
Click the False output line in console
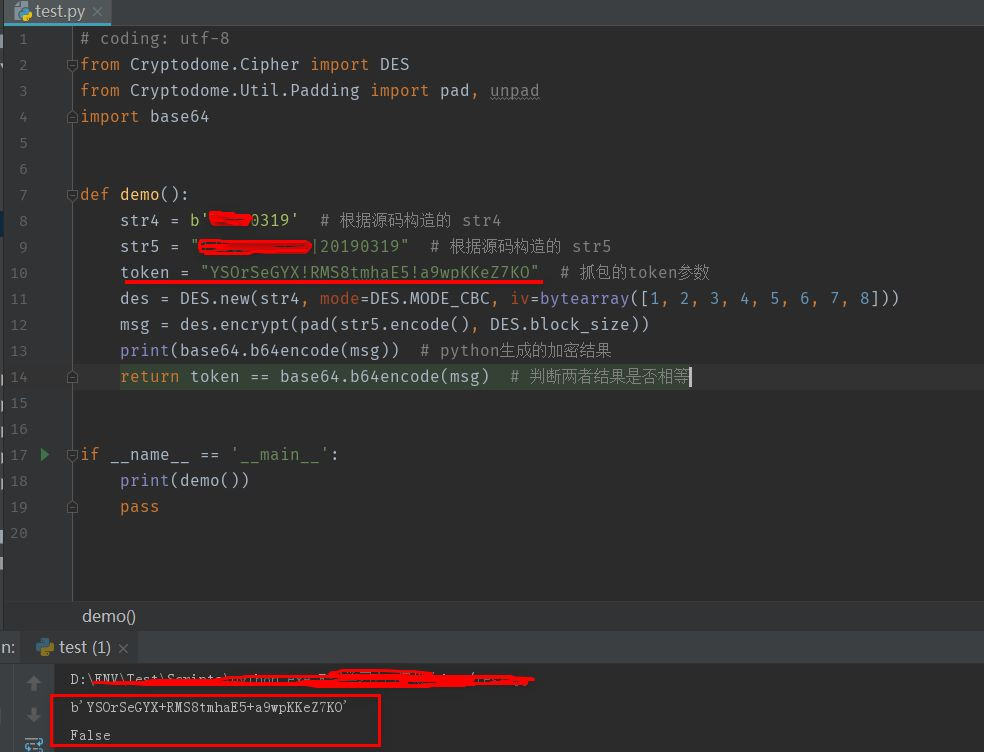pyautogui.click(x=90, y=735)
